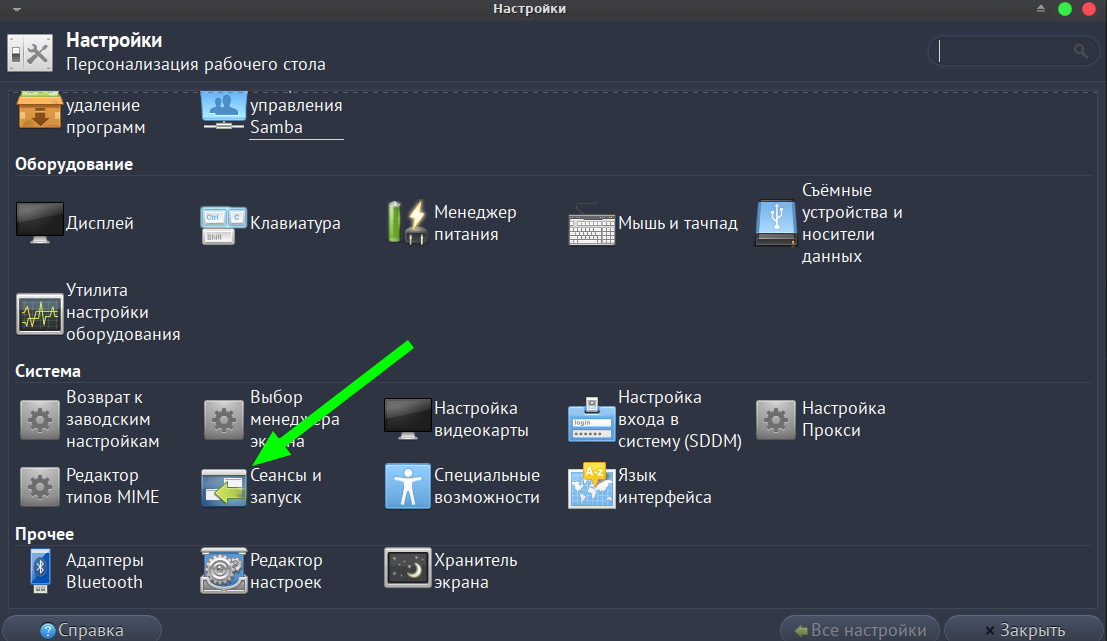Open the Мышь и тачпад icon

592,224
